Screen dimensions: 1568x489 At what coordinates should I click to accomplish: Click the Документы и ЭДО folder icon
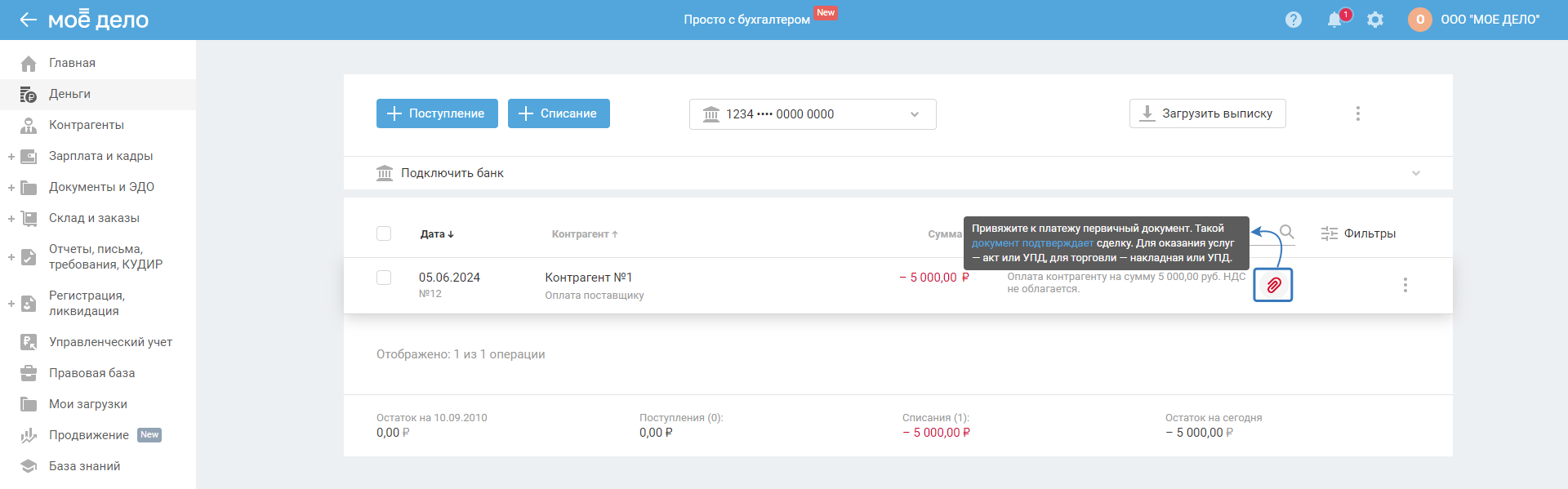point(29,187)
